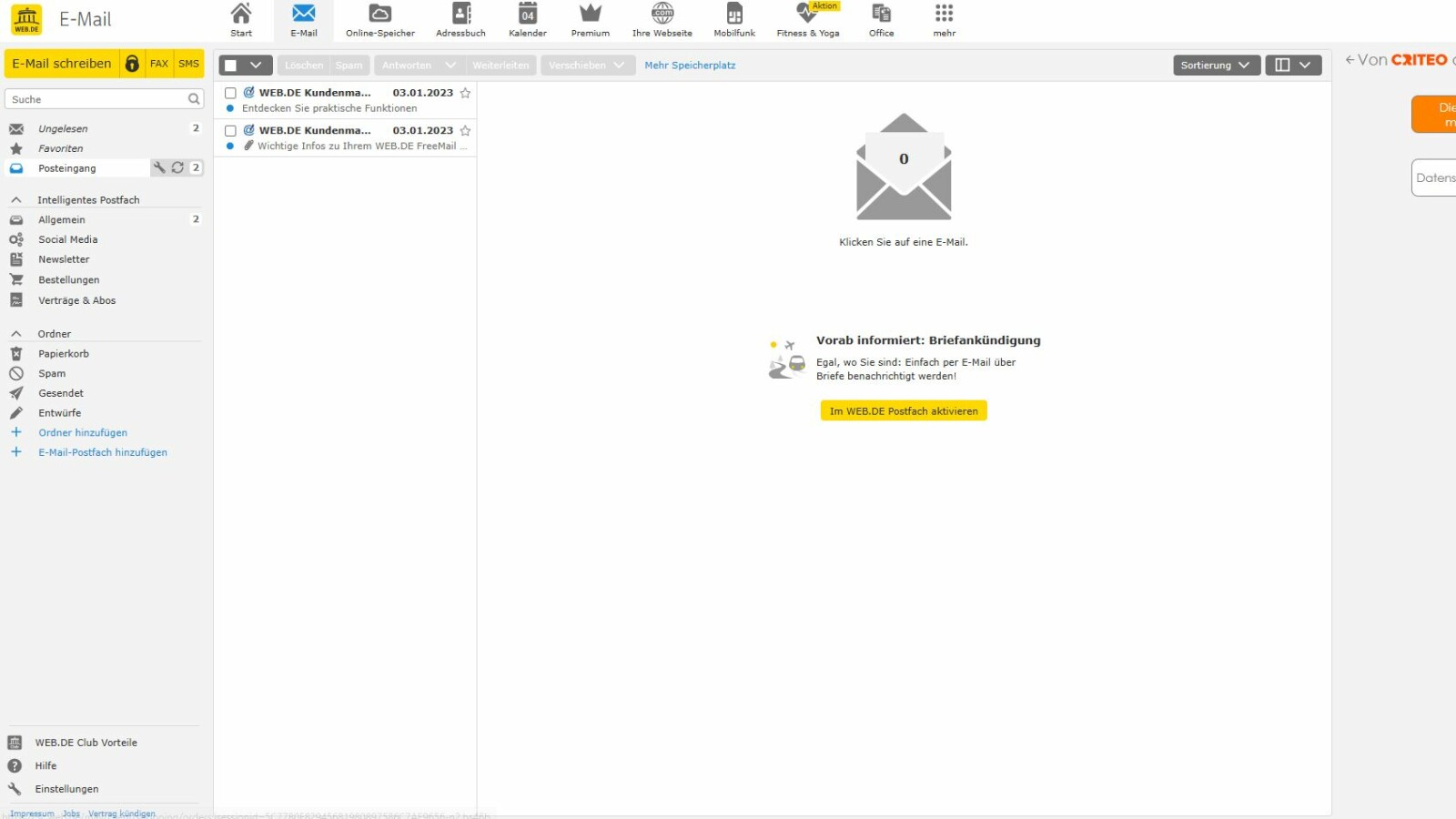
Task: Open the Sortierung dropdown
Action: (x=1216, y=65)
